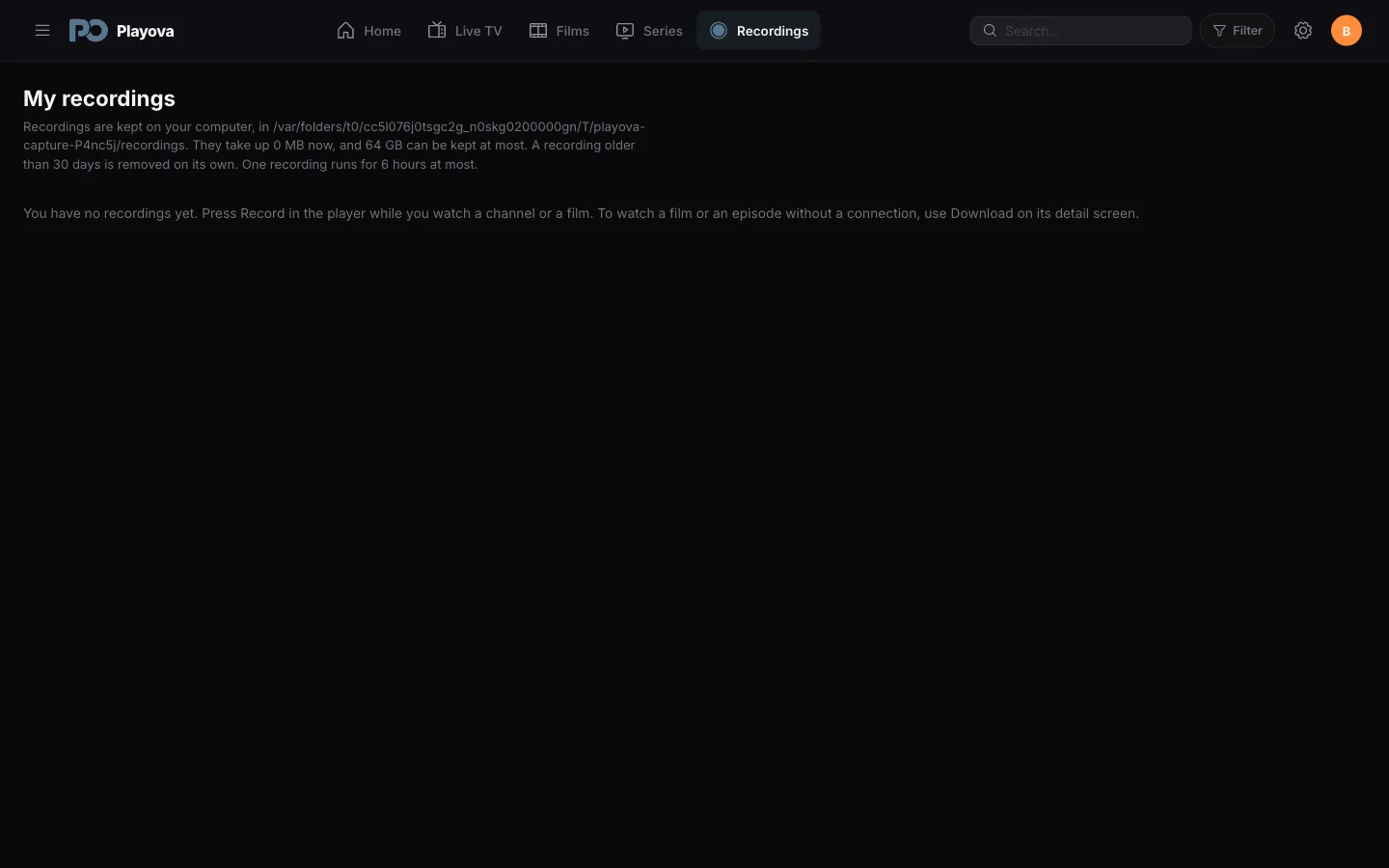Click the magnifier icon in the search box

pyautogui.click(x=990, y=31)
